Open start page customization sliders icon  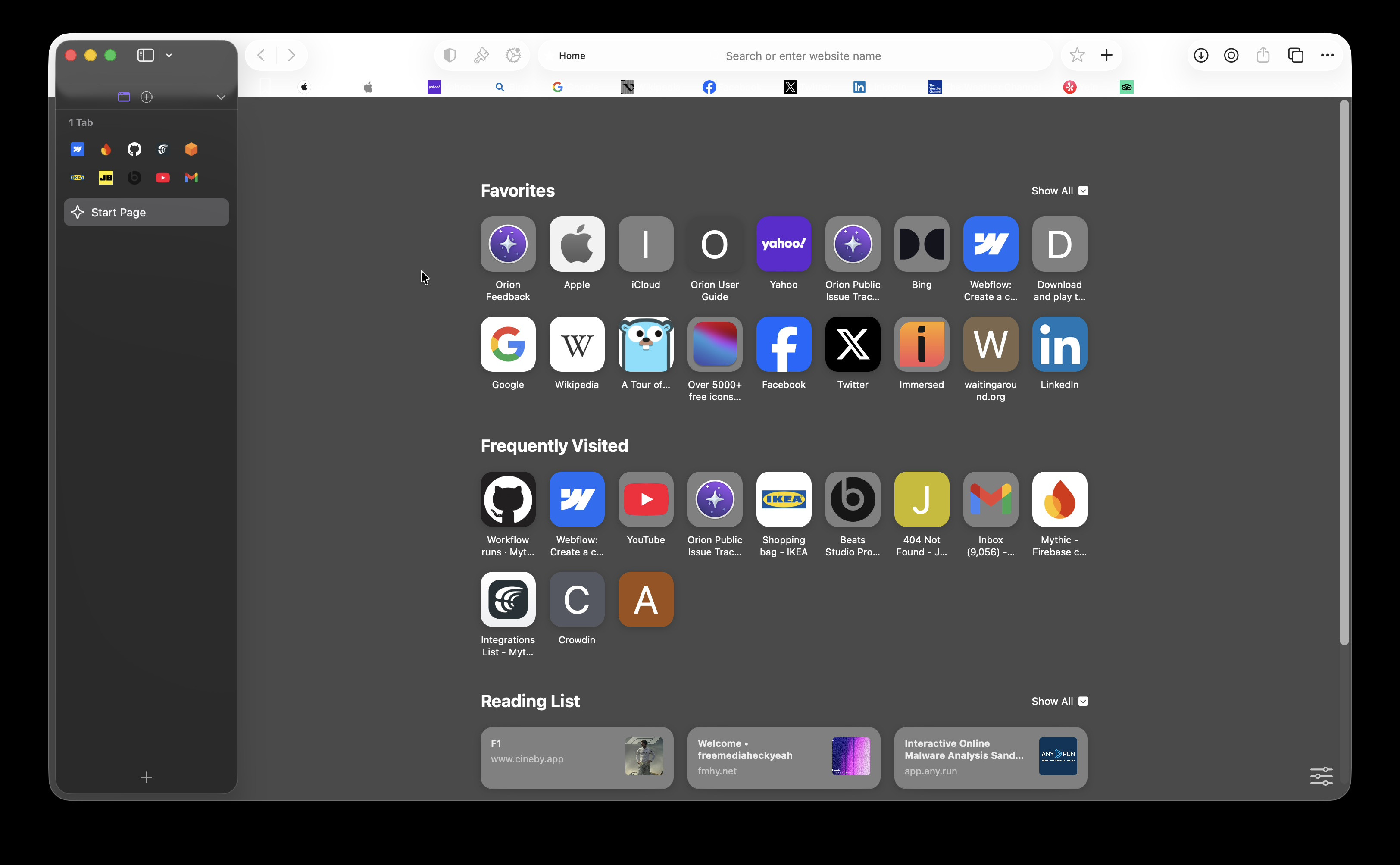[x=1321, y=776]
